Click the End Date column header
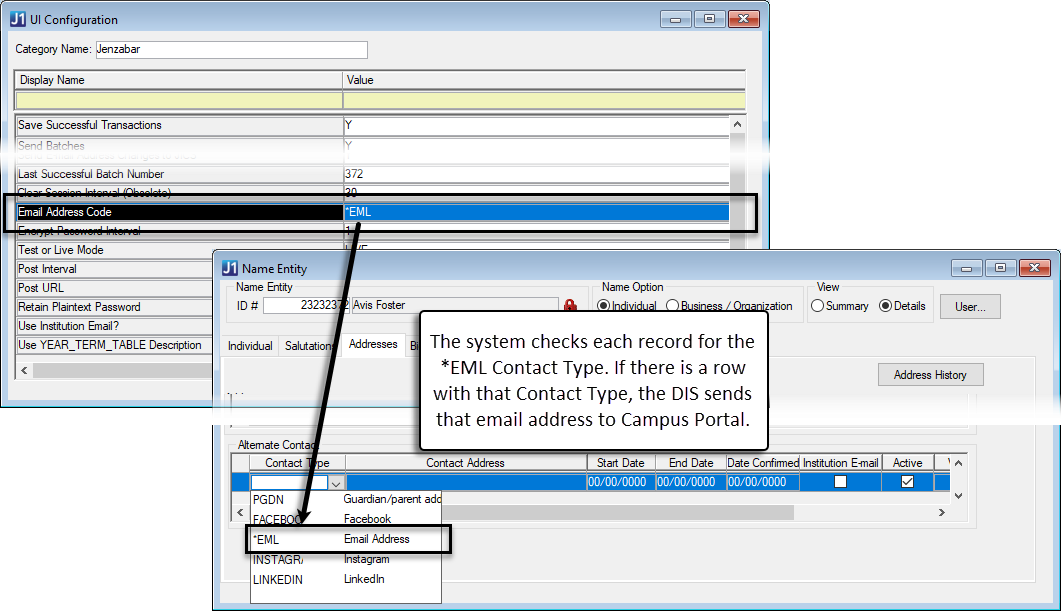The image size is (1061, 611). point(691,463)
